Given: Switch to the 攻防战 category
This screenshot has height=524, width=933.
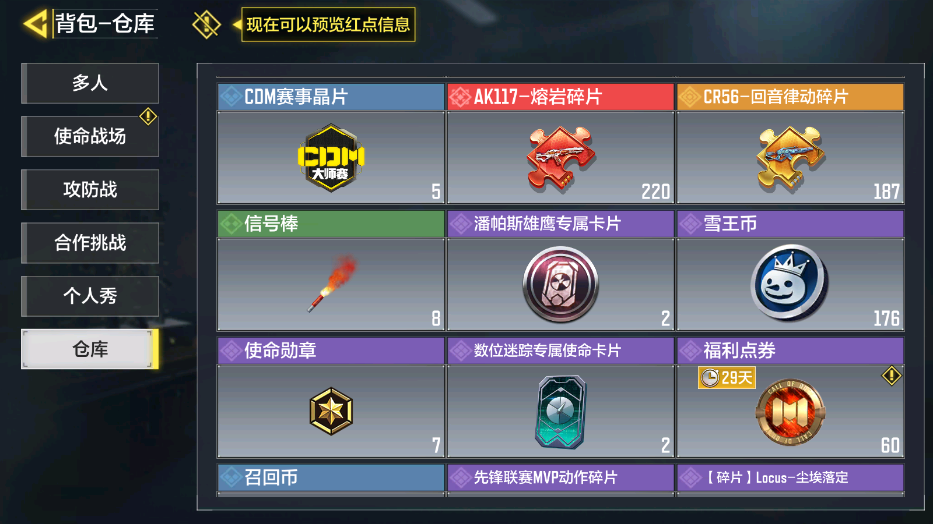Looking at the screenshot, I should point(90,190).
